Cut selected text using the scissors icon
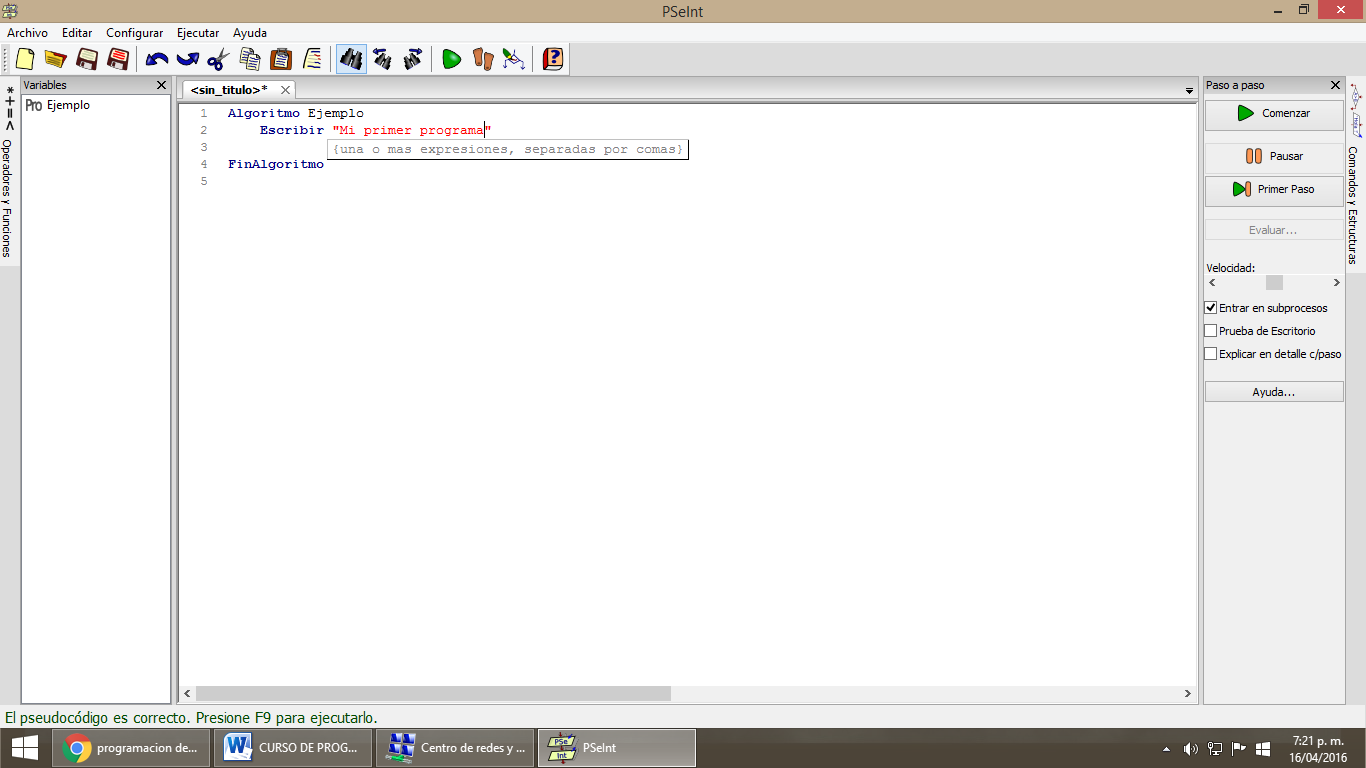1366x768 pixels. (x=219, y=59)
